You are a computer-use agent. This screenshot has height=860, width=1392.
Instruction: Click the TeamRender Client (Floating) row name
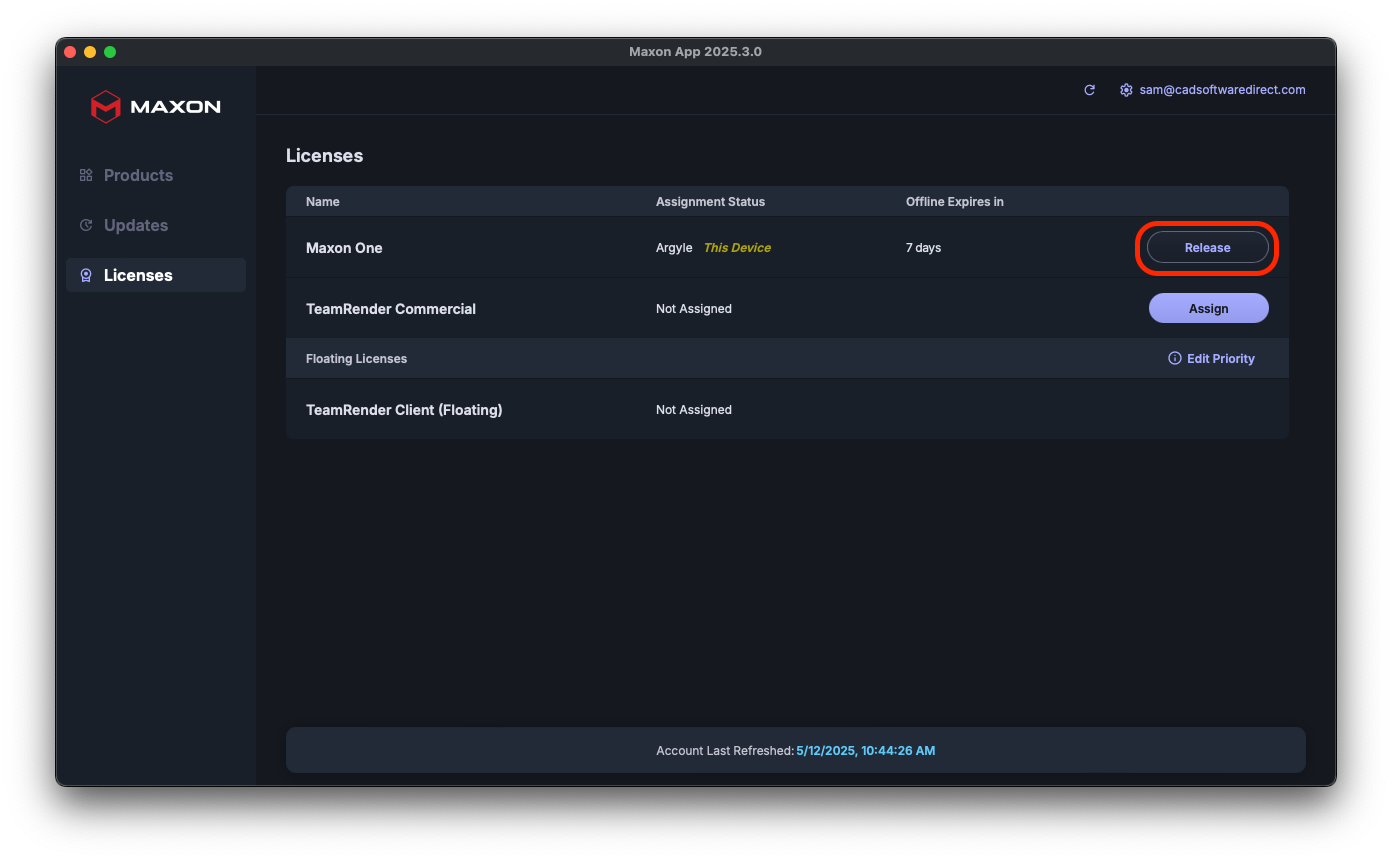click(404, 410)
